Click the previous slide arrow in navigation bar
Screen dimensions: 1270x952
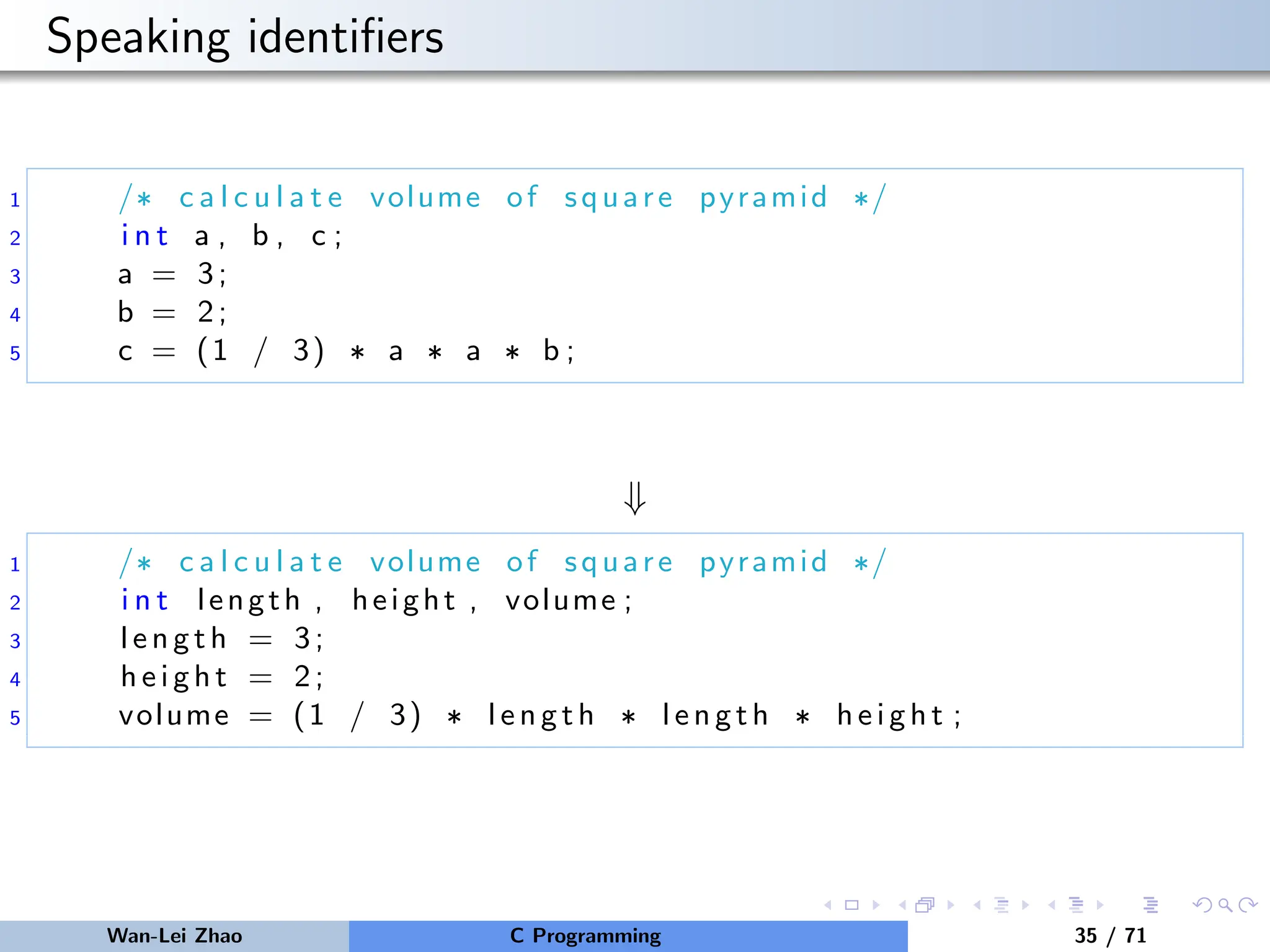(828, 906)
